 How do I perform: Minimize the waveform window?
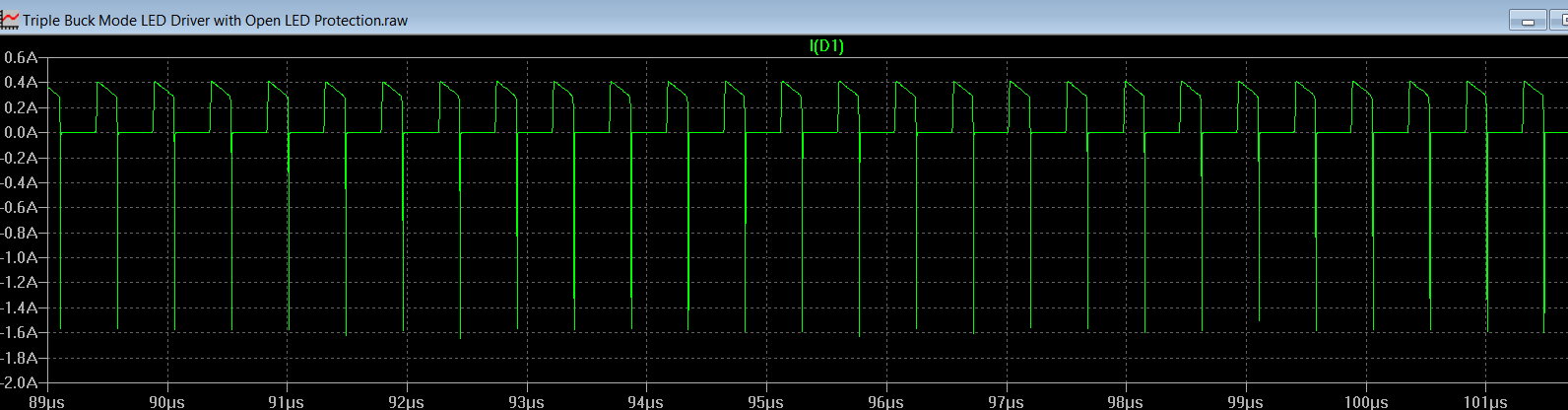pos(1530,20)
